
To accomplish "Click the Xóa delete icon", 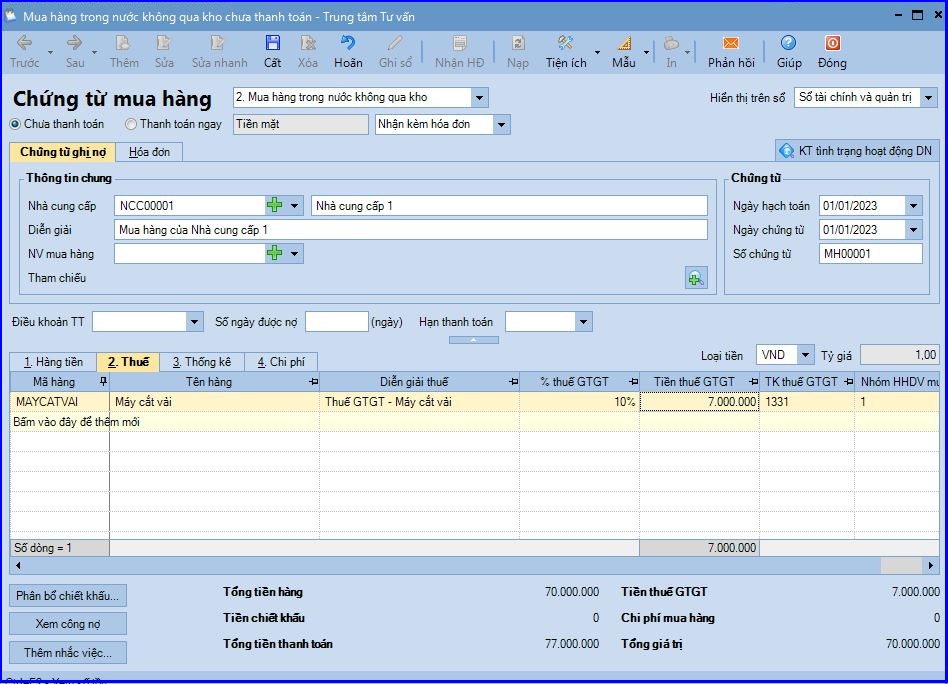I will [x=308, y=51].
